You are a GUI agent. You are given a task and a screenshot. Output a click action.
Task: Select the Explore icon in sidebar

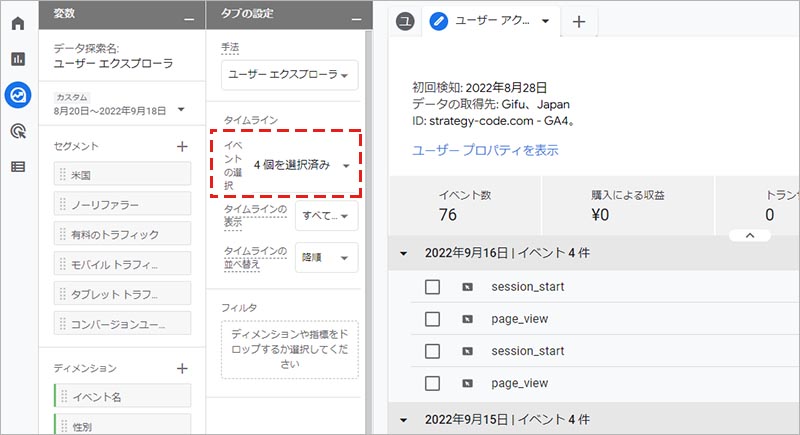click(x=17, y=95)
